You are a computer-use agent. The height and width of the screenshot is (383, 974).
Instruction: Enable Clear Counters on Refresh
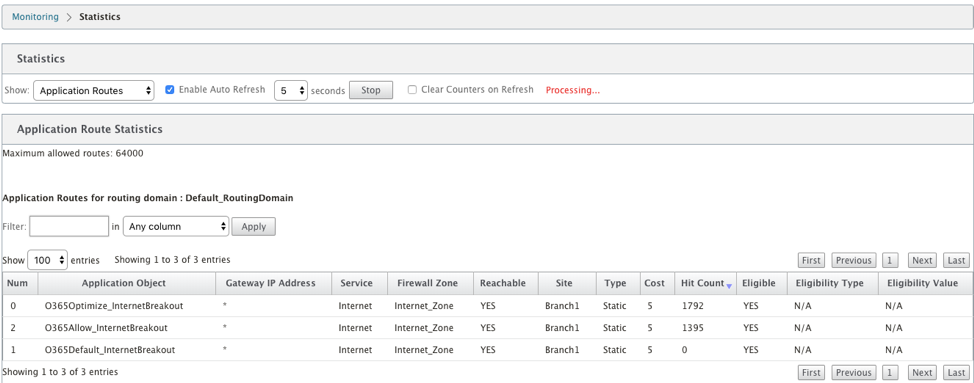(x=412, y=89)
